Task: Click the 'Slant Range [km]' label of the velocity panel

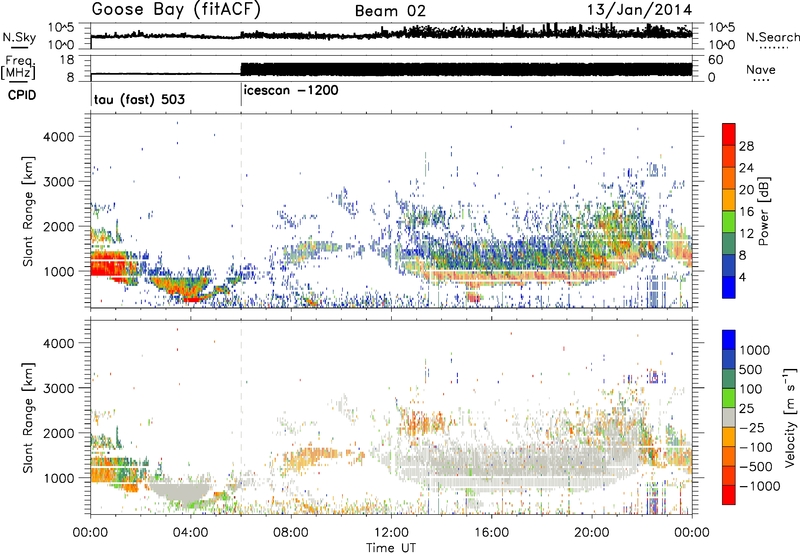Action: (28, 417)
